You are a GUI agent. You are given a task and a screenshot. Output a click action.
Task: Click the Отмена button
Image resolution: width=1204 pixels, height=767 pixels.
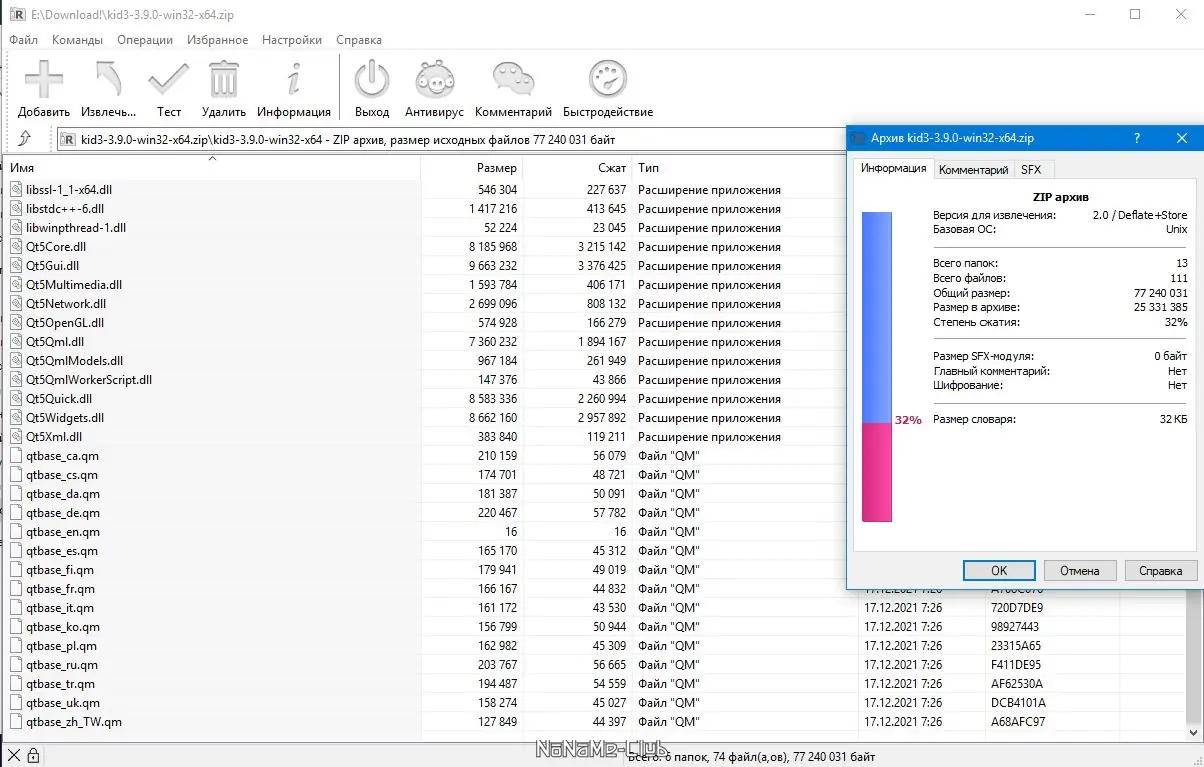click(x=1080, y=570)
